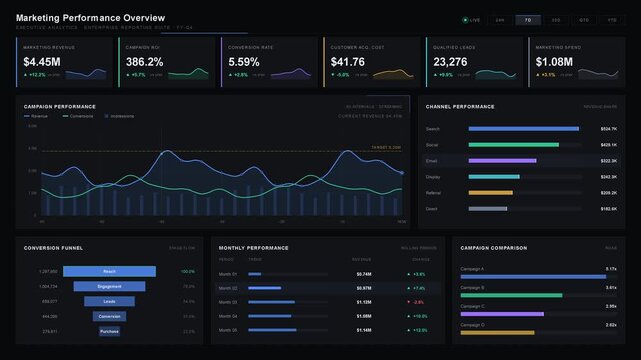
Task: Click the Search channel blue bar
Action: tap(524, 129)
